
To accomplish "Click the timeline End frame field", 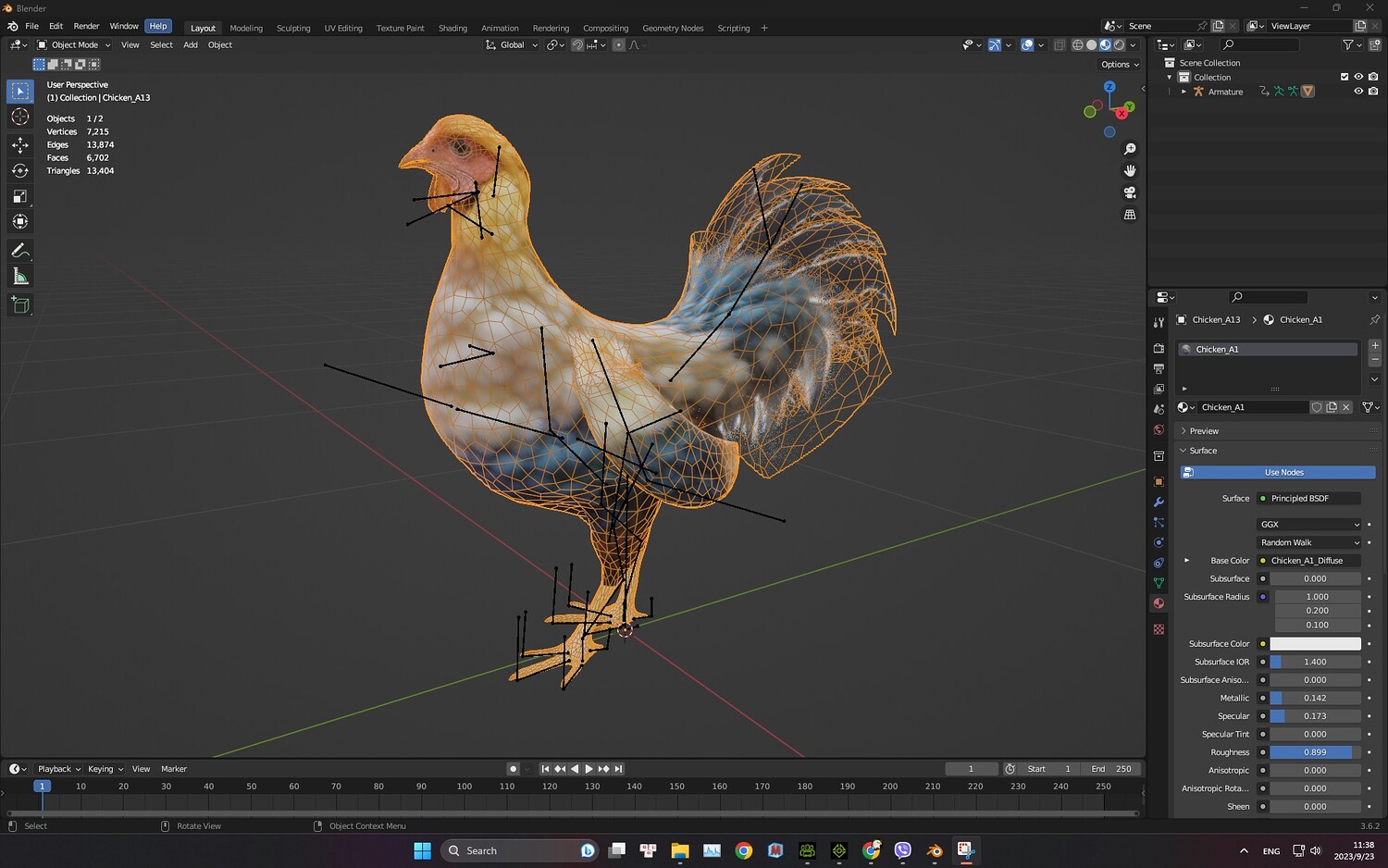I will point(1111,769).
